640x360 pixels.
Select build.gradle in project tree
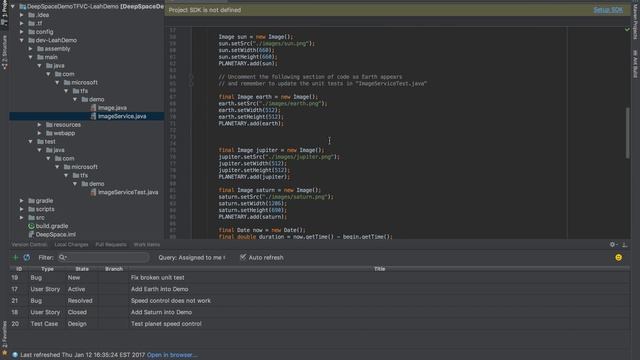pos(52,226)
